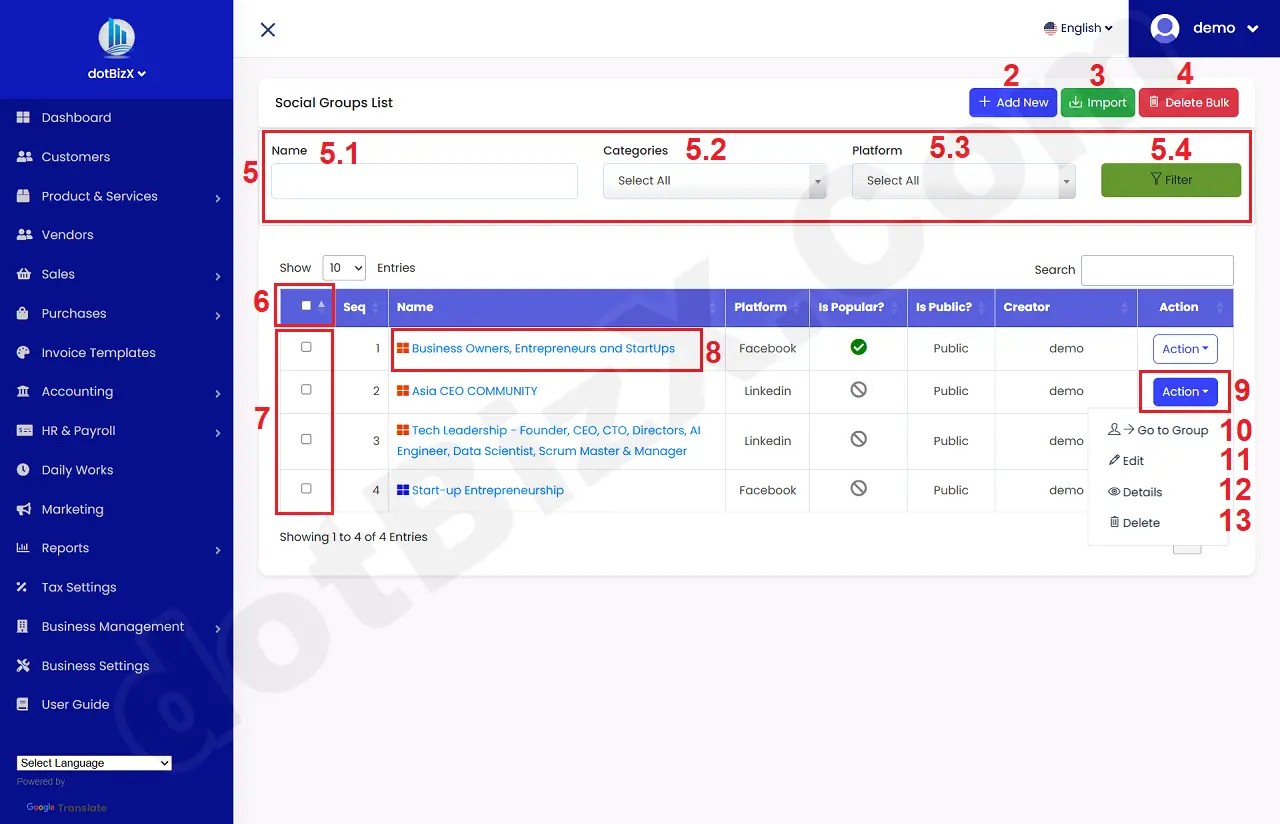This screenshot has width=1280, height=824.
Task: Select Delete in the Action dropdown menu
Action: click(x=1135, y=523)
